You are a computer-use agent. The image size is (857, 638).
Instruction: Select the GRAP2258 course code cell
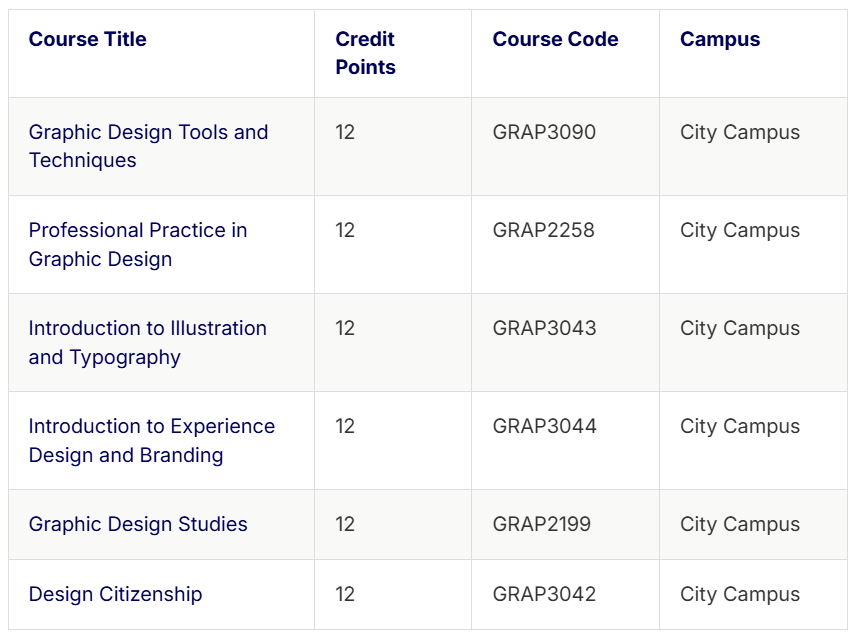click(543, 230)
